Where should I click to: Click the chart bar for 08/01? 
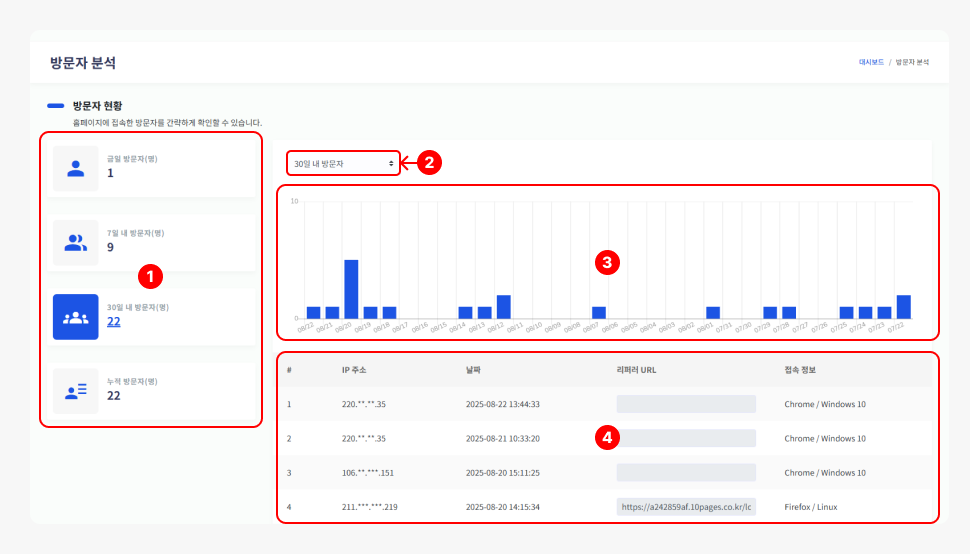(713, 312)
